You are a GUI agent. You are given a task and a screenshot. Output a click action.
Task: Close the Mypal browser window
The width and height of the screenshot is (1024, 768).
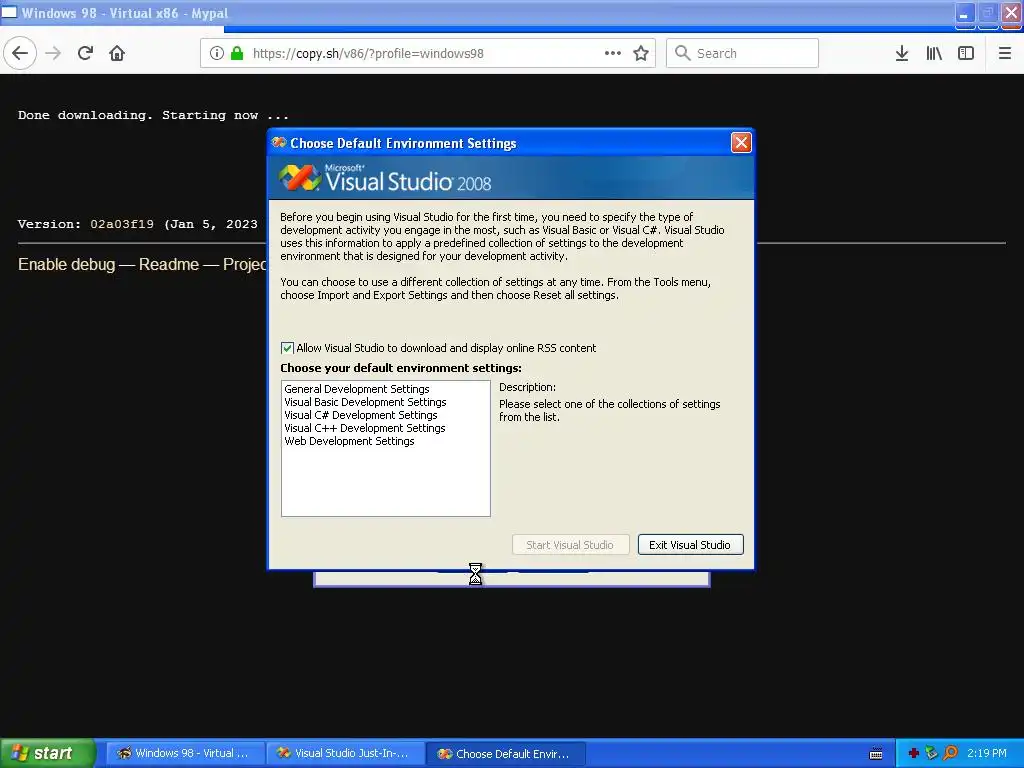click(1011, 13)
